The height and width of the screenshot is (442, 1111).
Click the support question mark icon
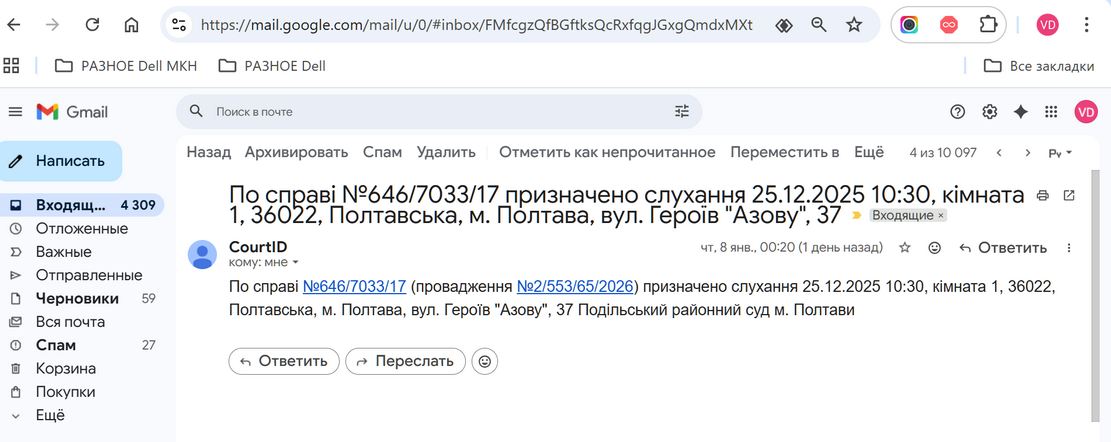(x=958, y=112)
